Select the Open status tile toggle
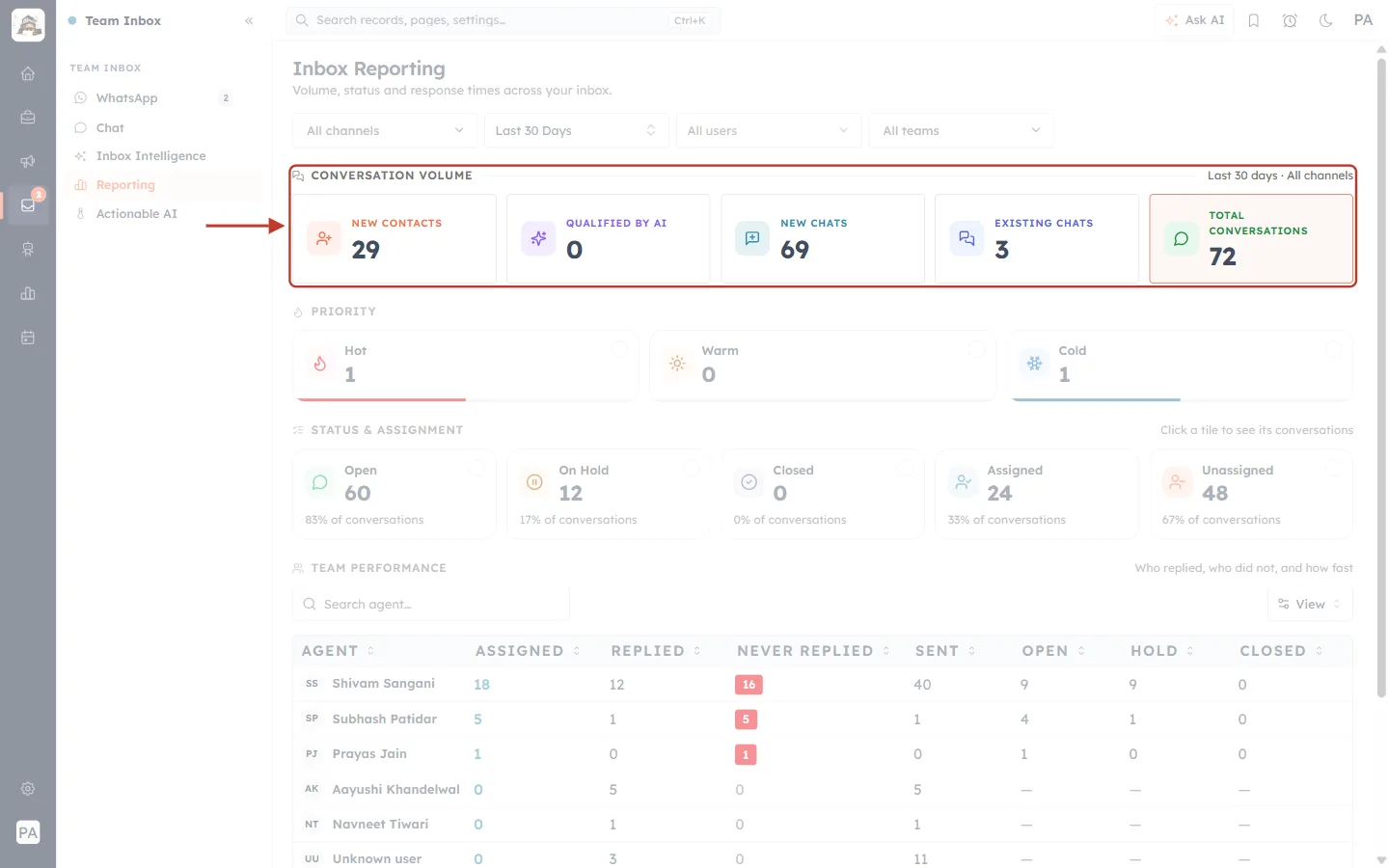 point(477,469)
